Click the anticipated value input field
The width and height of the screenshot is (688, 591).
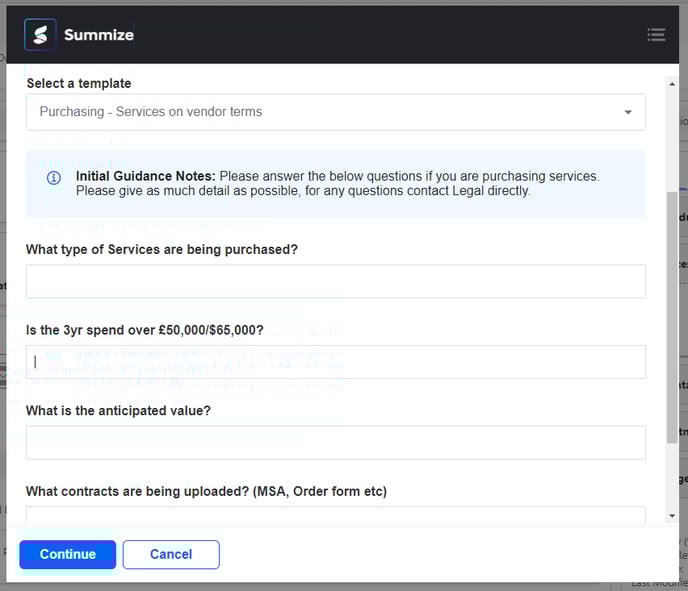point(335,442)
